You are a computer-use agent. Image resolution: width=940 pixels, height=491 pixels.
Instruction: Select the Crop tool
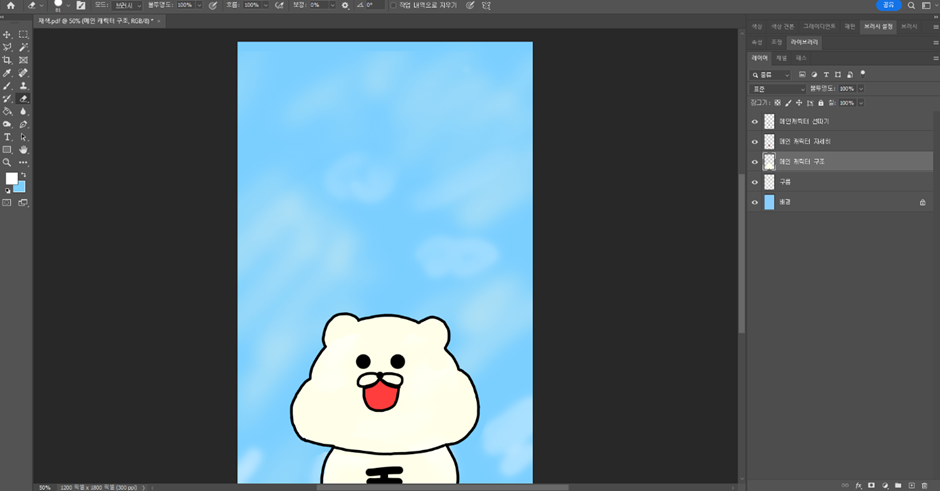click(7, 60)
